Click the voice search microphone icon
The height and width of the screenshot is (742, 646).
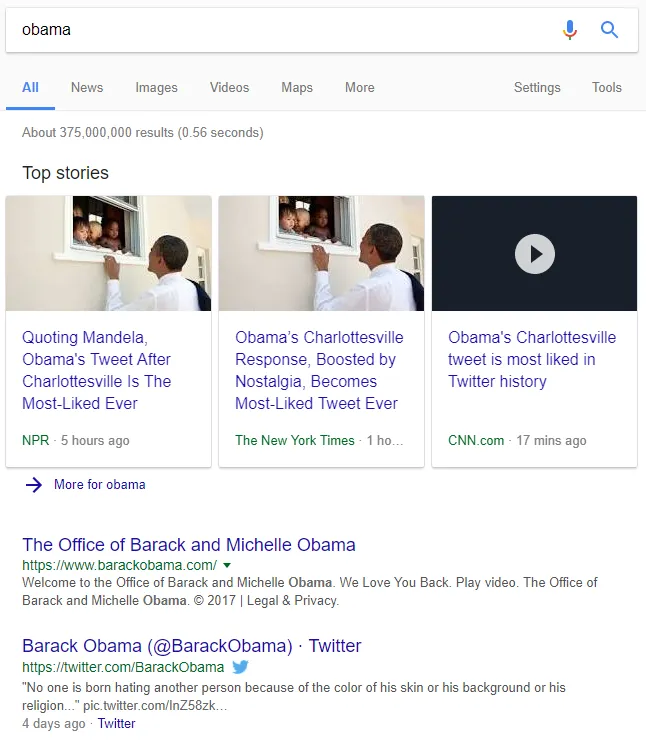570,30
